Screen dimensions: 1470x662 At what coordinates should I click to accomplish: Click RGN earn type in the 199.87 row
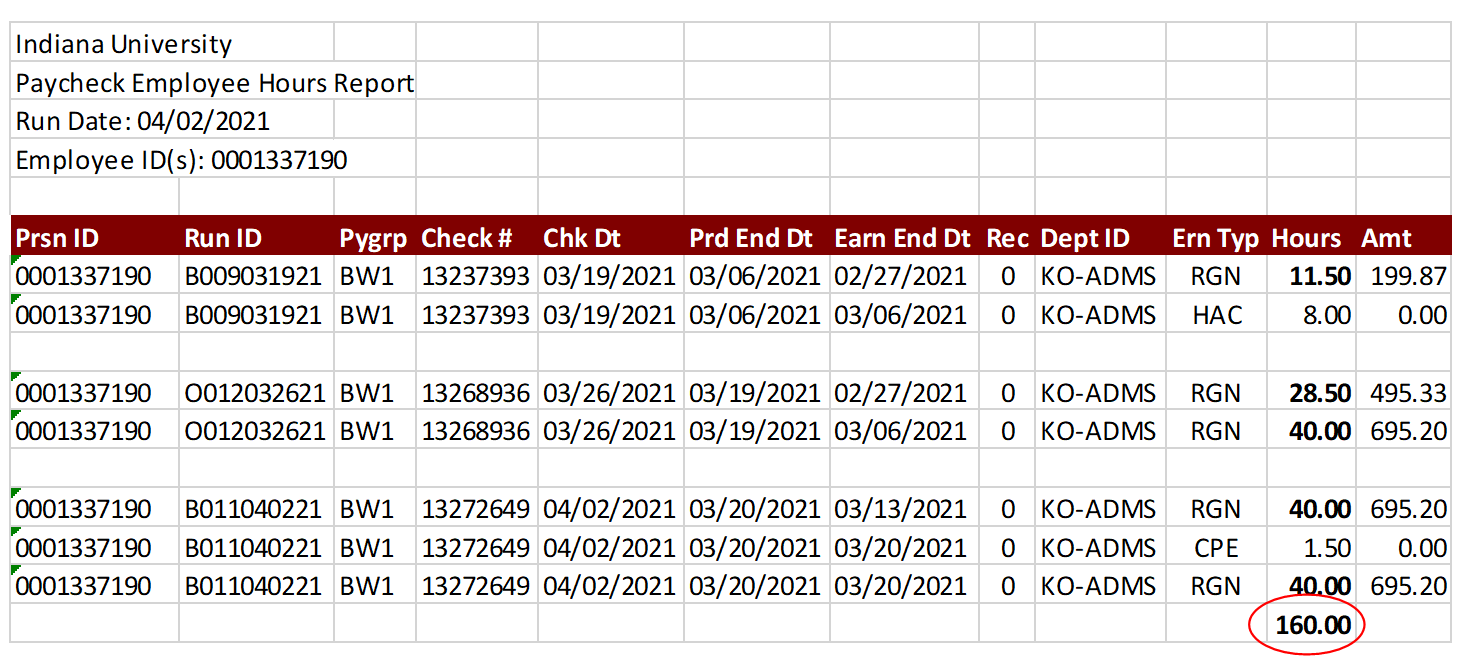click(x=1217, y=277)
